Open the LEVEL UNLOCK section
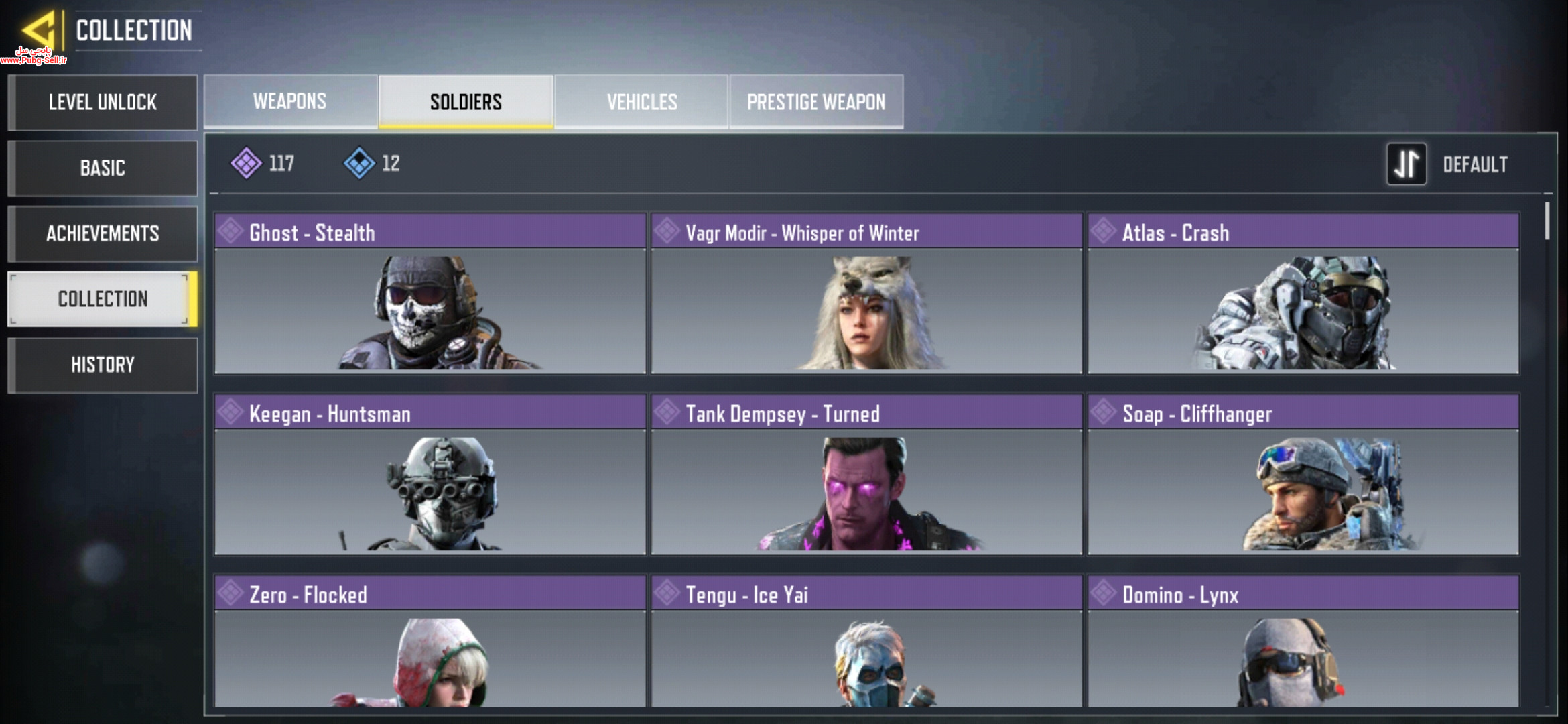Image resolution: width=1568 pixels, height=724 pixels. click(103, 102)
